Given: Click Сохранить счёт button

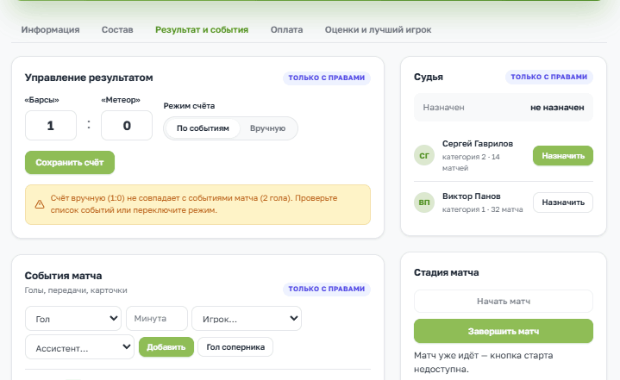Looking at the screenshot, I should (70, 163).
